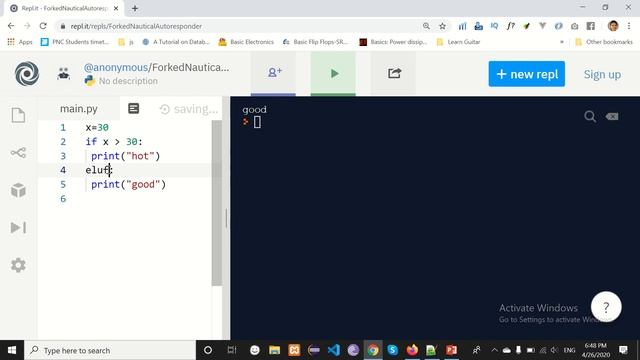Image resolution: width=640 pixels, height=360 pixels.
Task: Open Firefox from the taskbar
Action: [412, 350]
